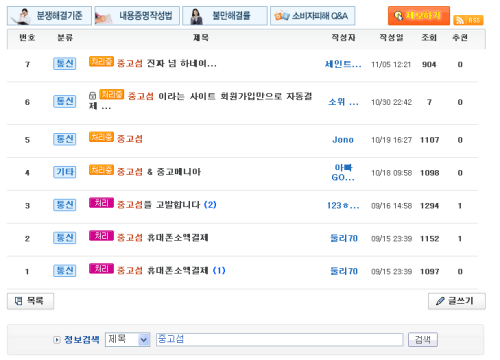Click the 통신 category badge in row 7
This screenshot has width=500, height=360.
pos(65,64)
